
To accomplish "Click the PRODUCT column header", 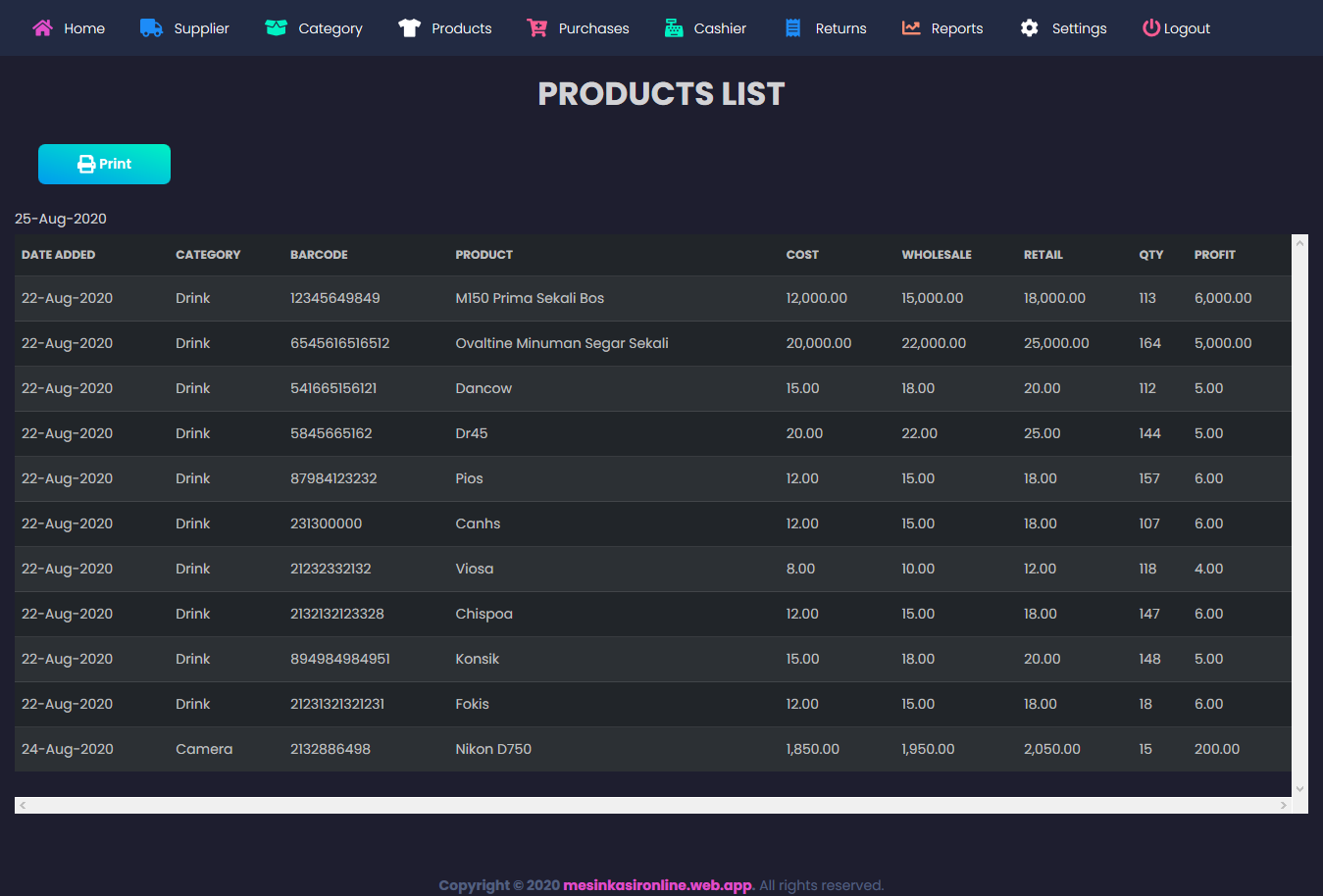I will click(x=484, y=255).
